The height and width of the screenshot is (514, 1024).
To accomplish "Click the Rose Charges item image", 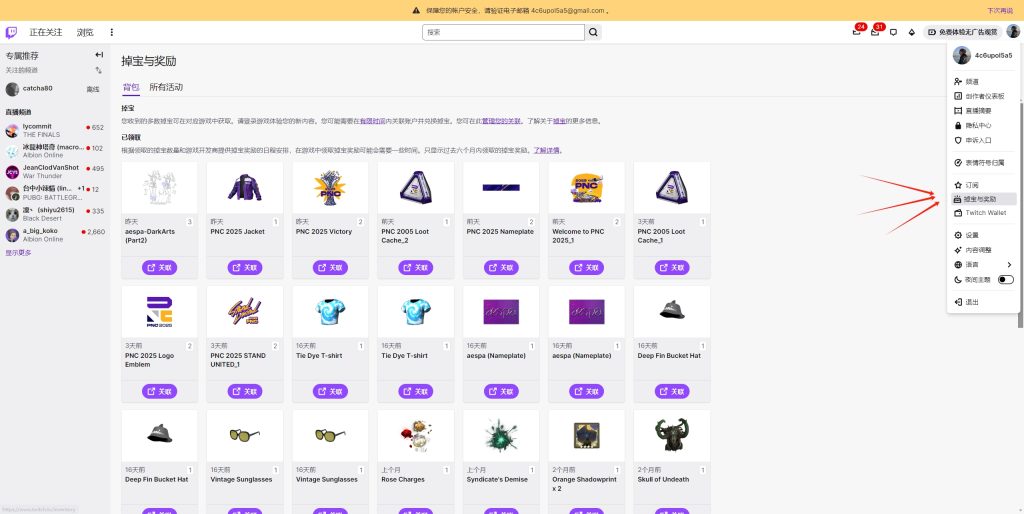I will [416, 436].
